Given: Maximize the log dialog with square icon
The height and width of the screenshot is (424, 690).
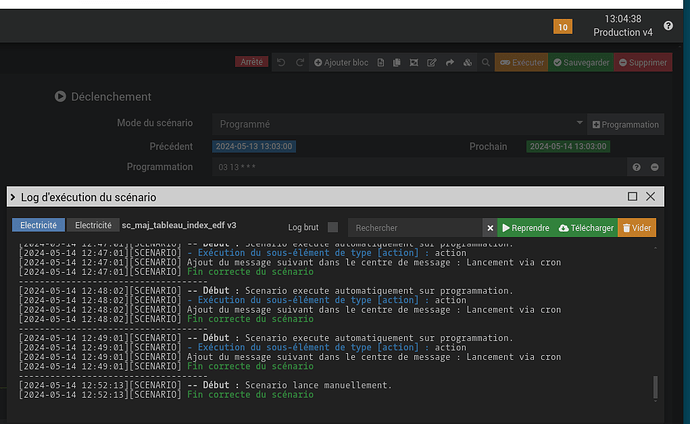Looking at the screenshot, I should [x=632, y=196].
